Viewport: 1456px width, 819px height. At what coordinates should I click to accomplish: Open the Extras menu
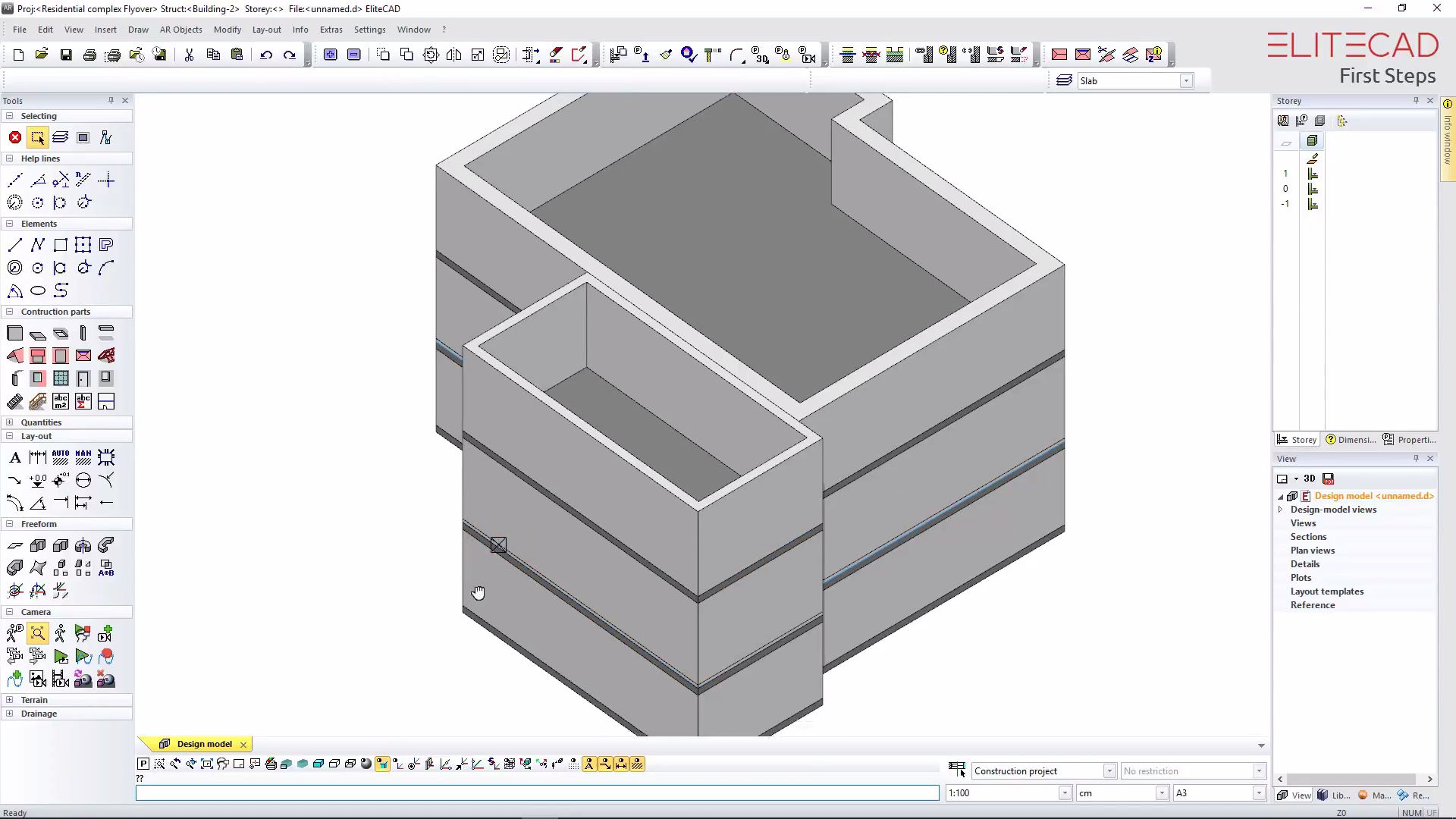tap(331, 30)
